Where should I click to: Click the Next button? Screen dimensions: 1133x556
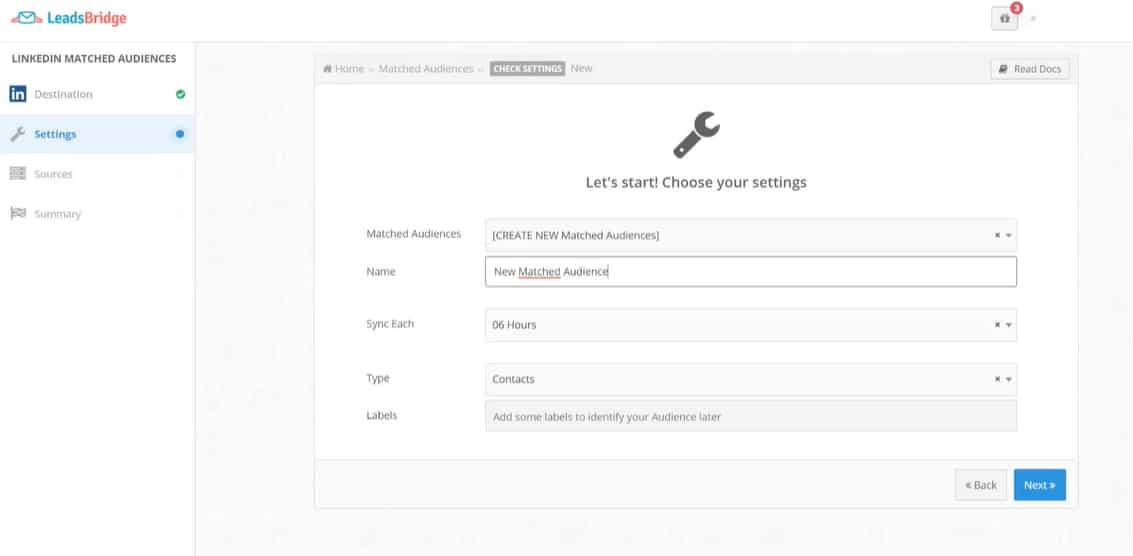tap(1039, 485)
